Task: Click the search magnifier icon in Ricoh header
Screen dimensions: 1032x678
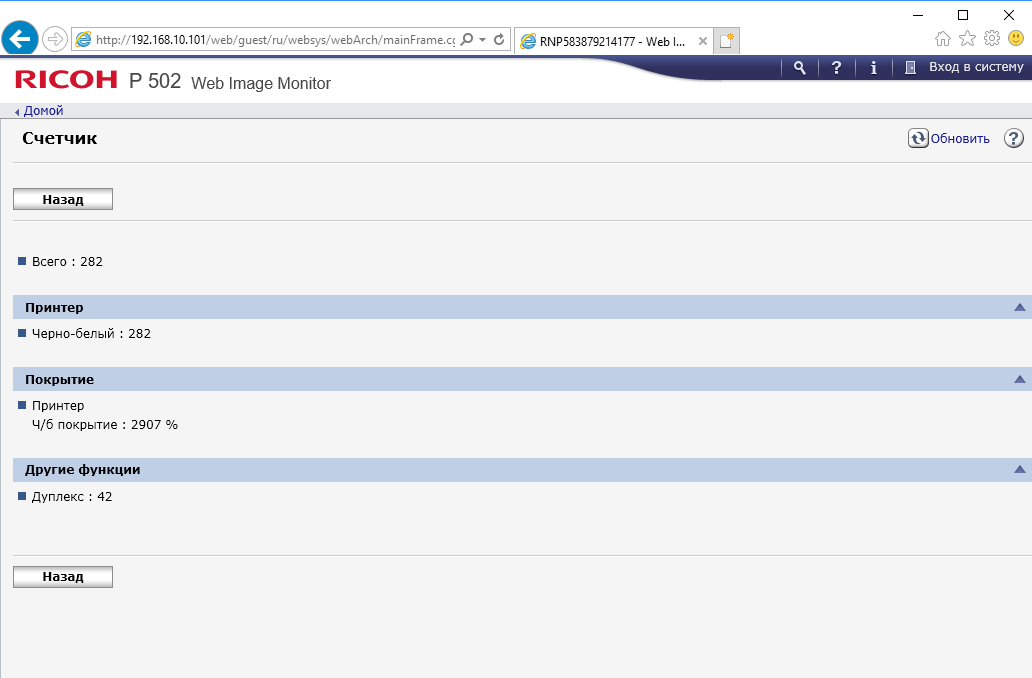Action: [799, 67]
